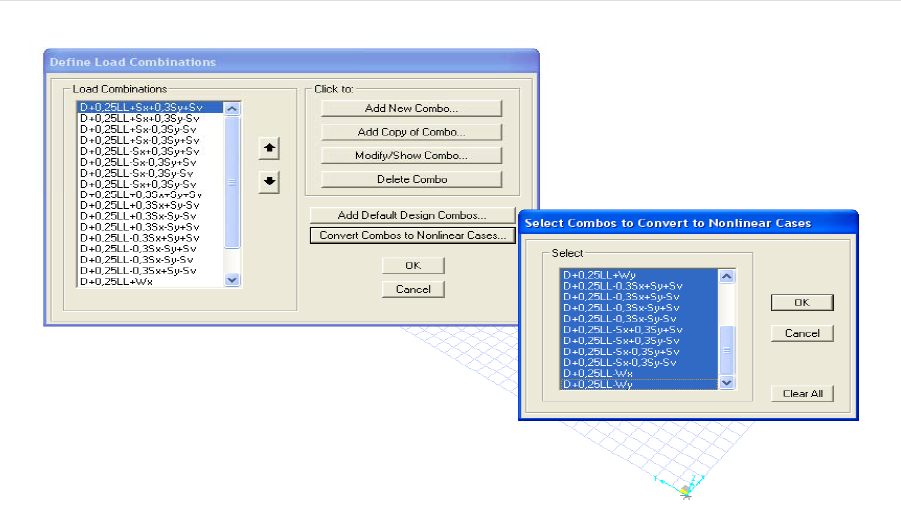The width and height of the screenshot is (901, 512).
Task: Open Convert Combos to Nonlinear Cases
Action: point(411,236)
